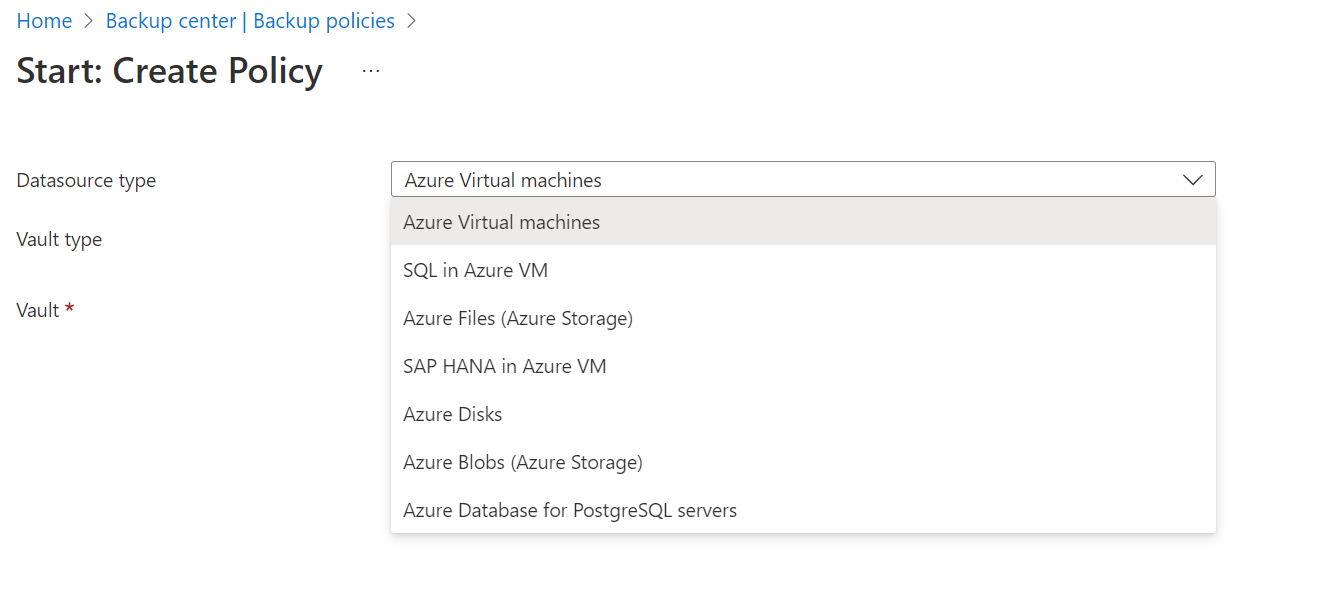Choose SQL in Azure VM option
The height and width of the screenshot is (603, 1342).
tap(475, 271)
